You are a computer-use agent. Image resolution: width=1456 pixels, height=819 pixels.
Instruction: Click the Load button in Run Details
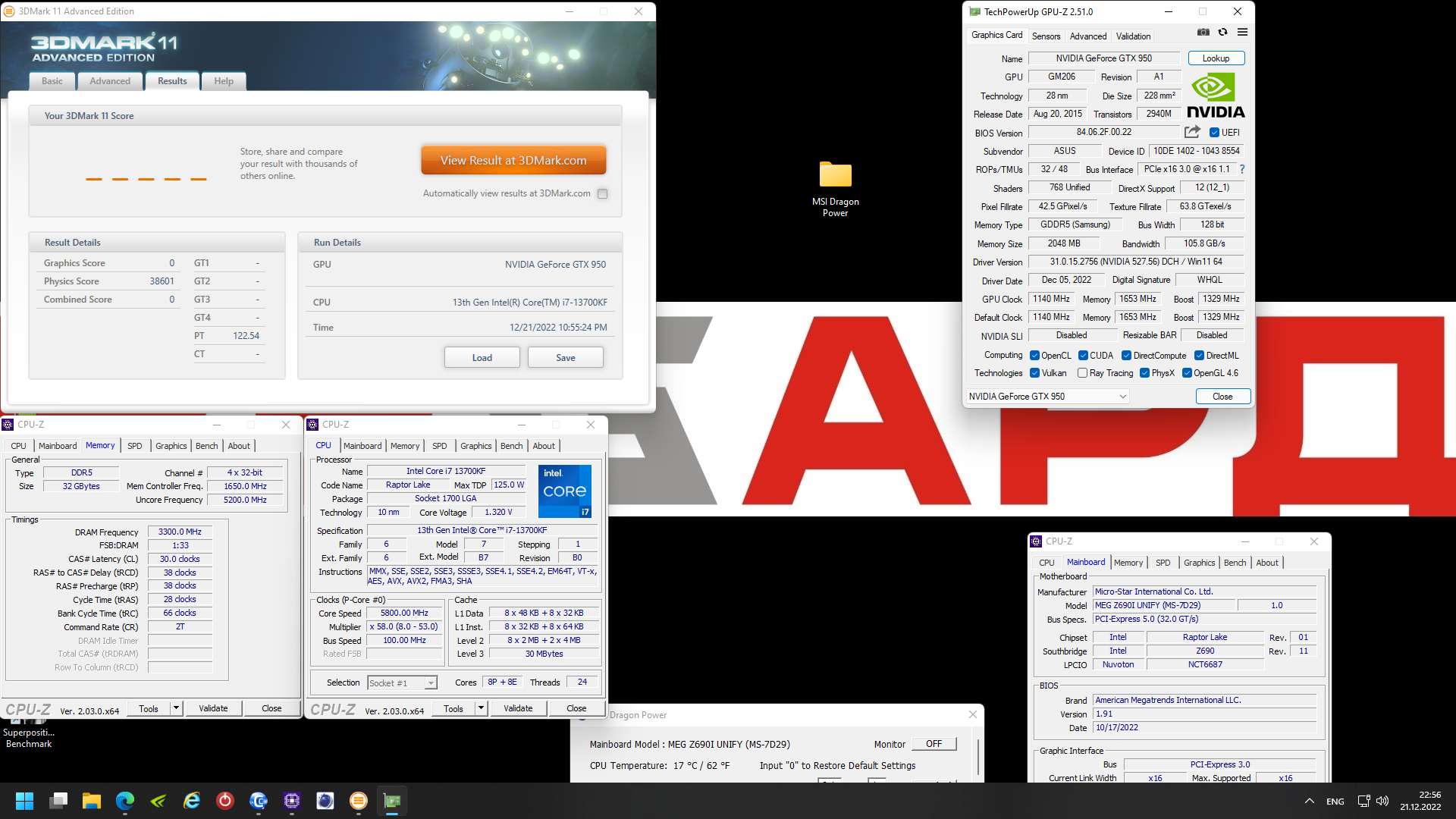482,358
